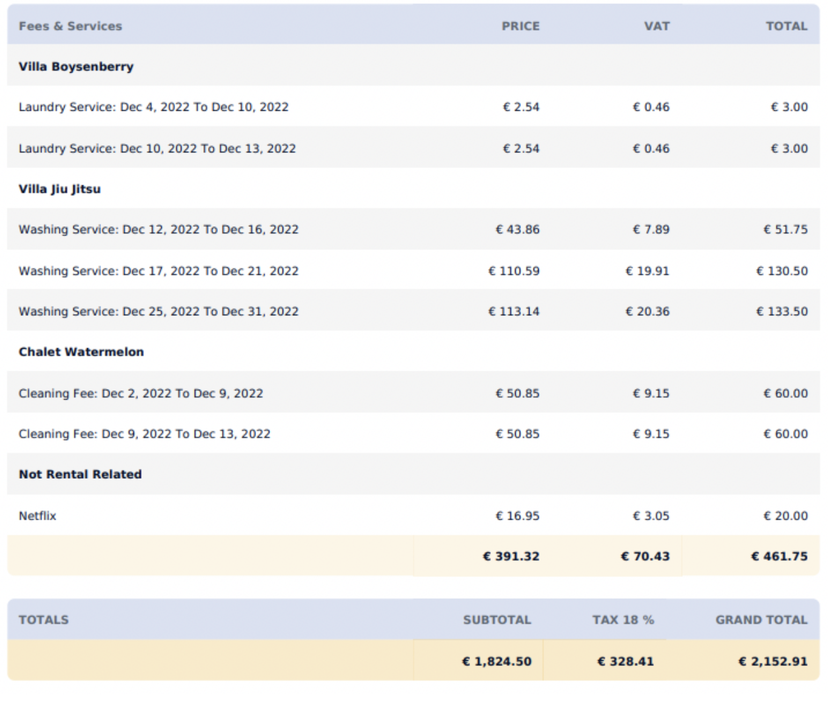Click the € 391.32 summary price cell
This screenshot has width=828, height=703.
(x=511, y=556)
